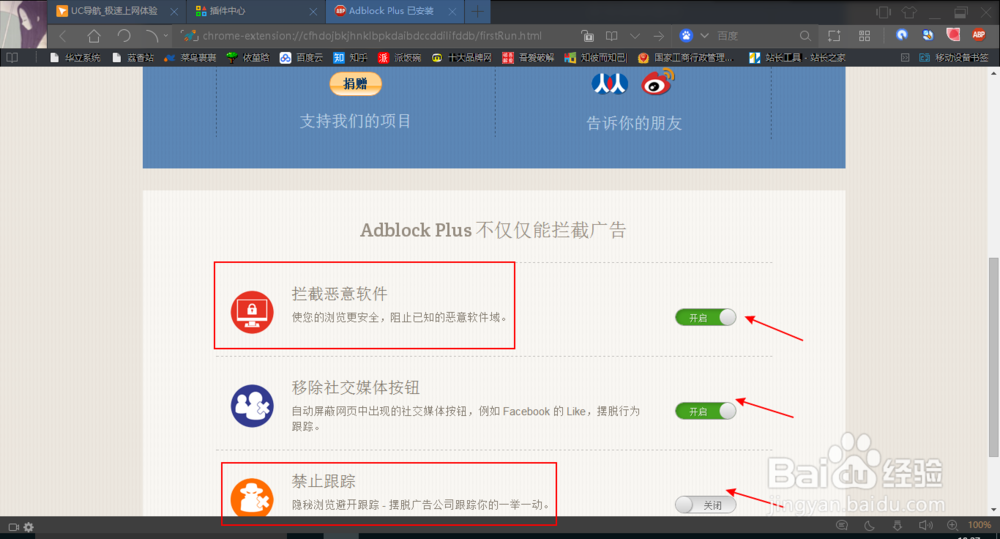
Task: Click the 百度 search input field
Action: [754, 36]
